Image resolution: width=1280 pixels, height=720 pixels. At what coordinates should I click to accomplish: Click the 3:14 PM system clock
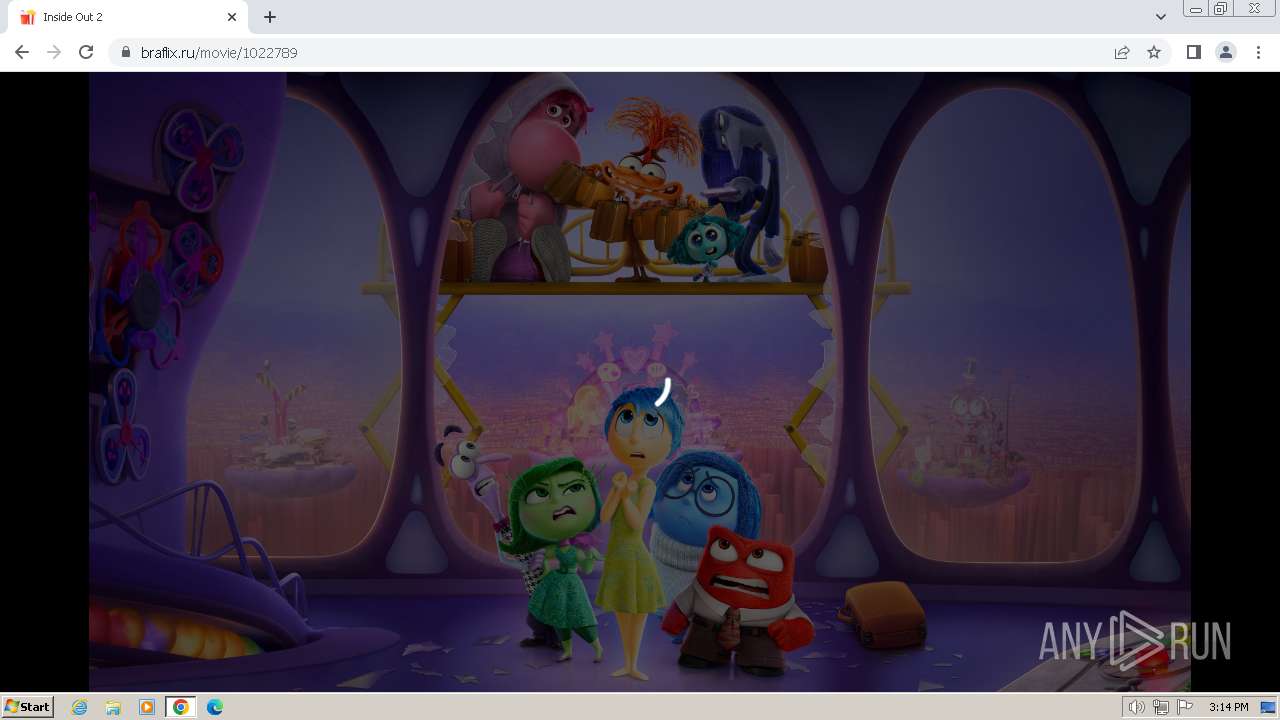1228,707
